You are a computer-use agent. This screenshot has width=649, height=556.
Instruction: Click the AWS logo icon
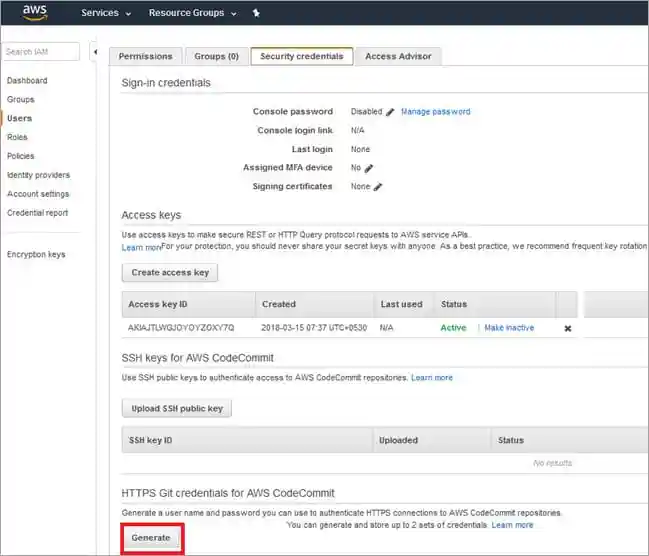pos(35,13)
